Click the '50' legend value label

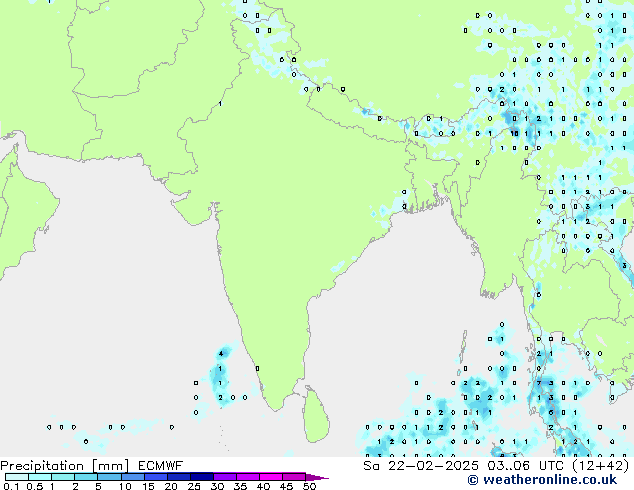pos(310,486)
